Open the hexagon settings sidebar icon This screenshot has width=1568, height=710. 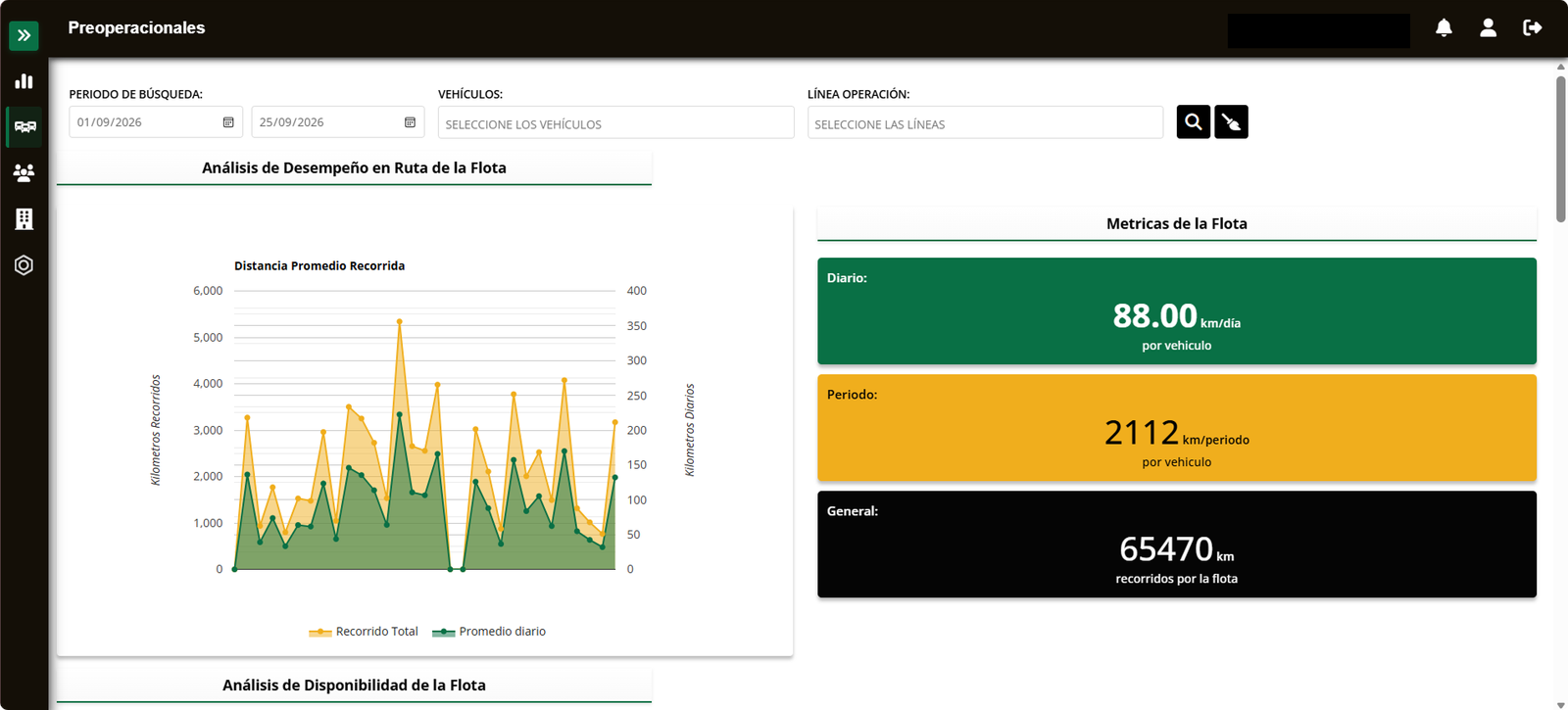[24, 265]
